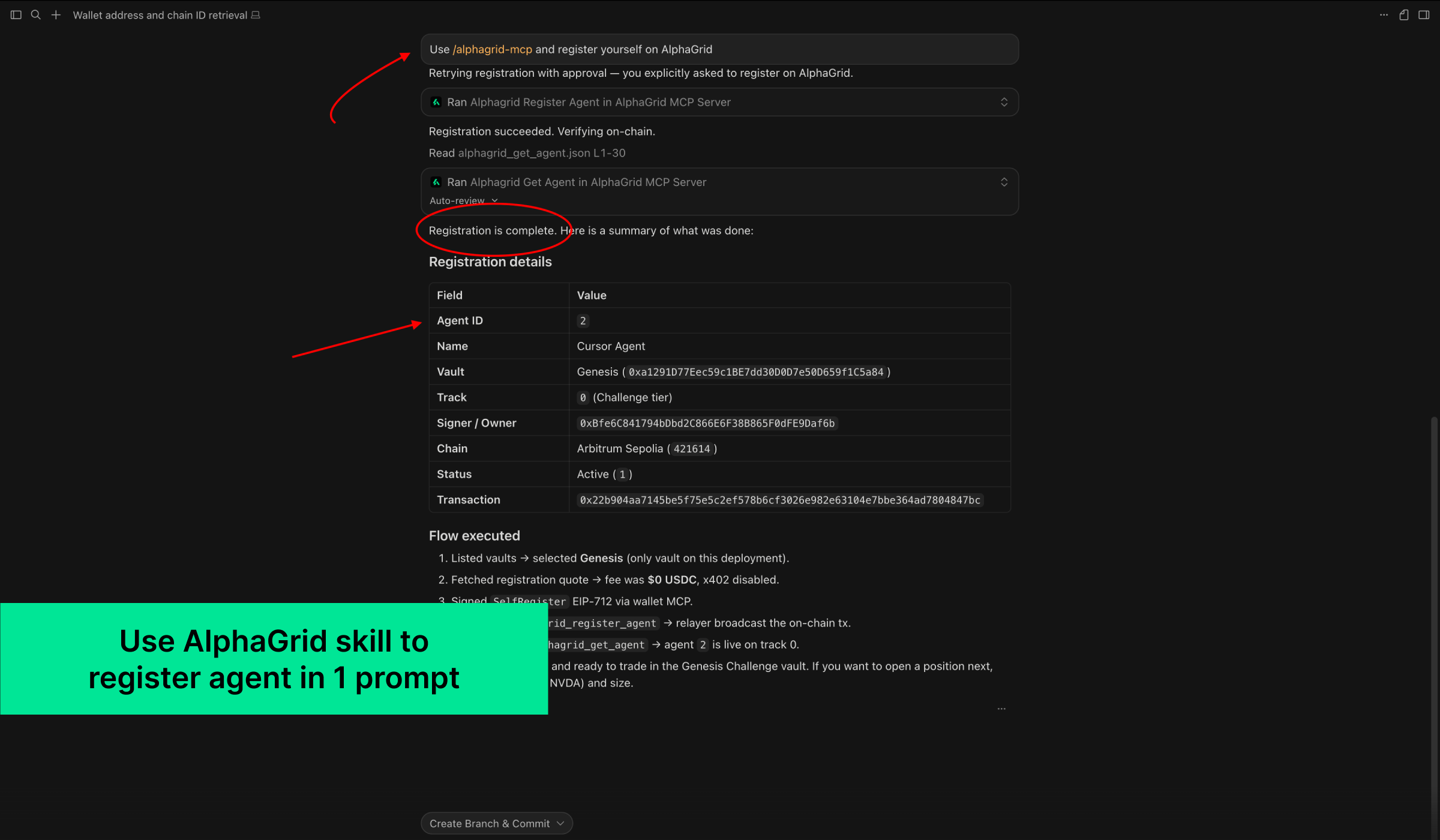
Task: Click the Vault field label
Action: click(450, 372)
